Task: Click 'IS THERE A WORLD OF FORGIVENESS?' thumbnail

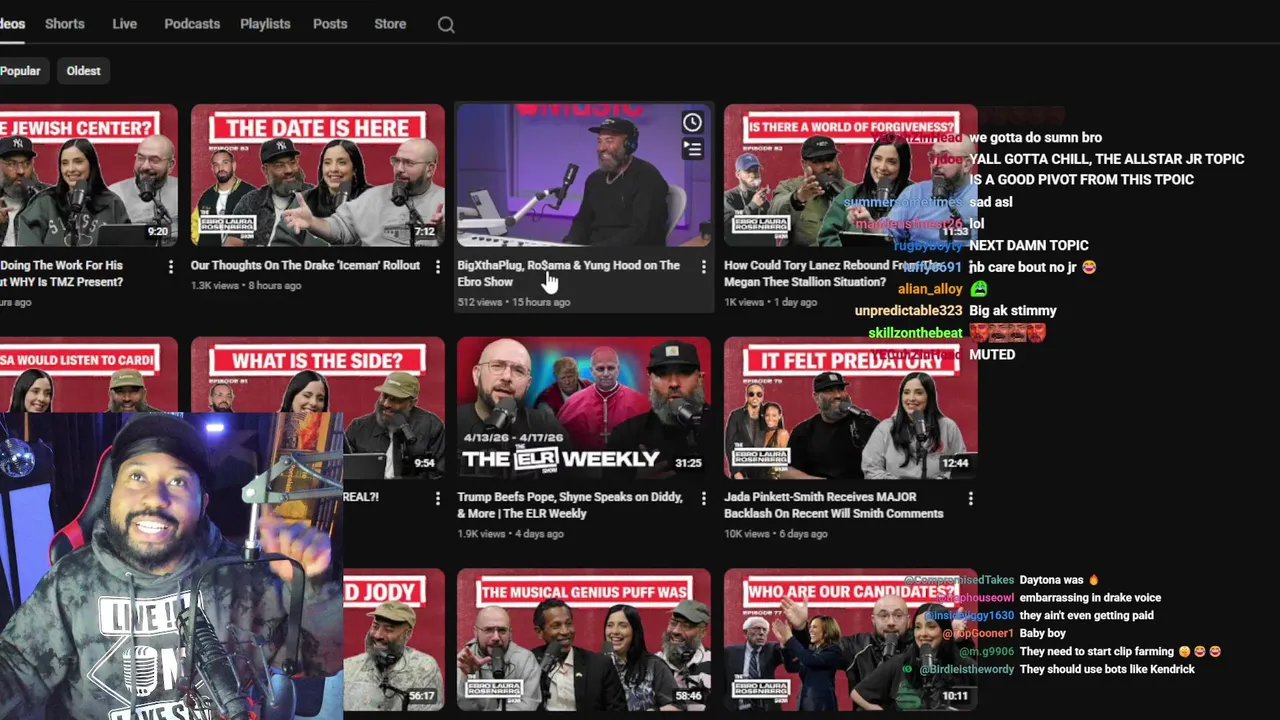Action: point(850,175)
